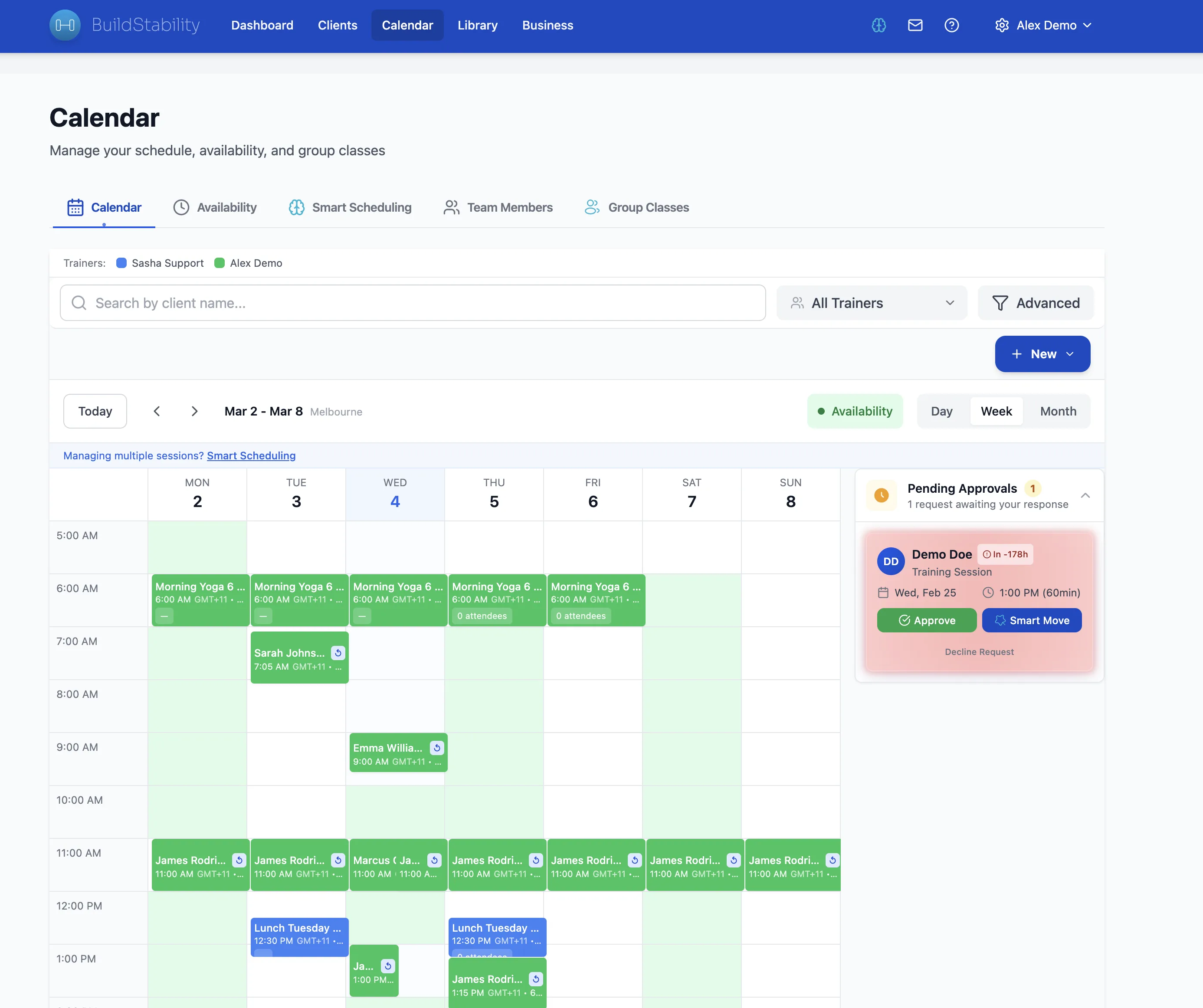Switch to the Group Classes tab
Image resolution: width=1203 pixels, height=1008 pixels.
click(636, 207)
